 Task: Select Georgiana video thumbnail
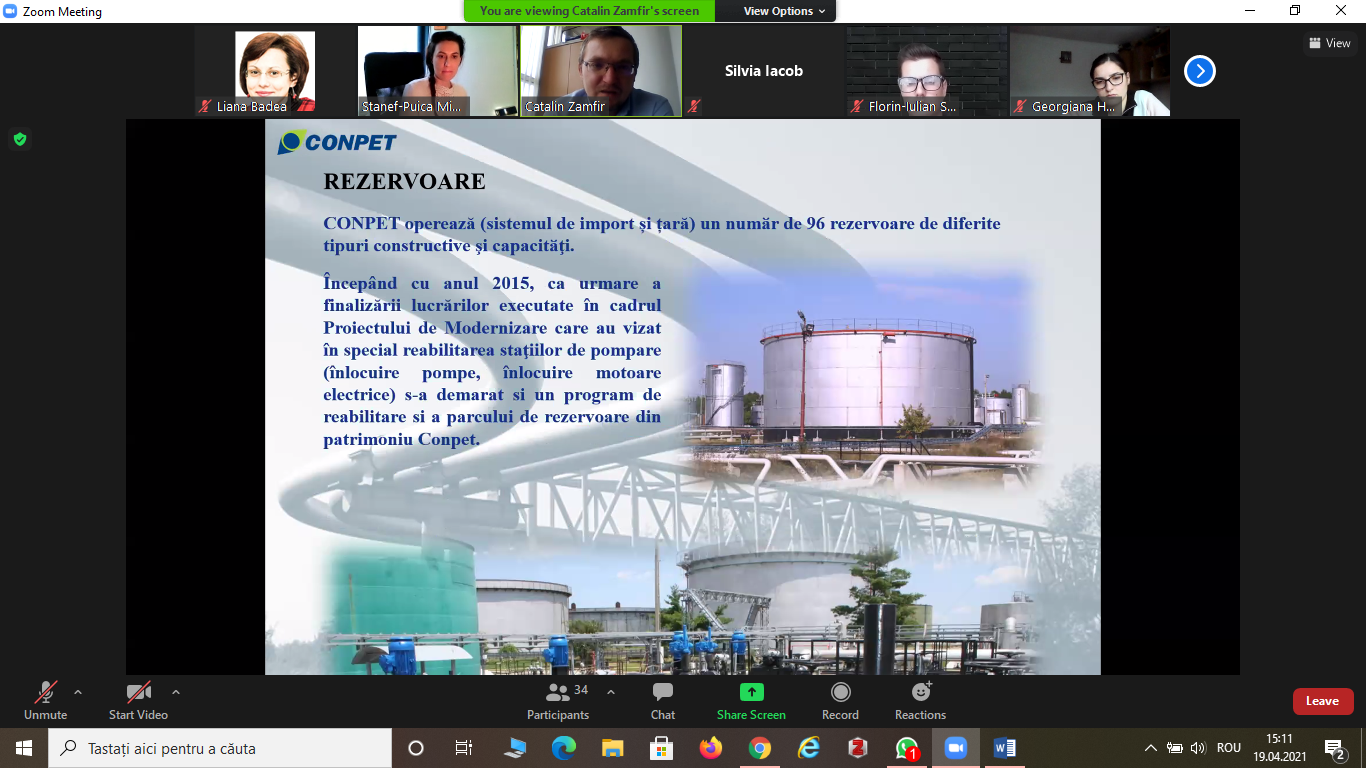coord(1090,71)
